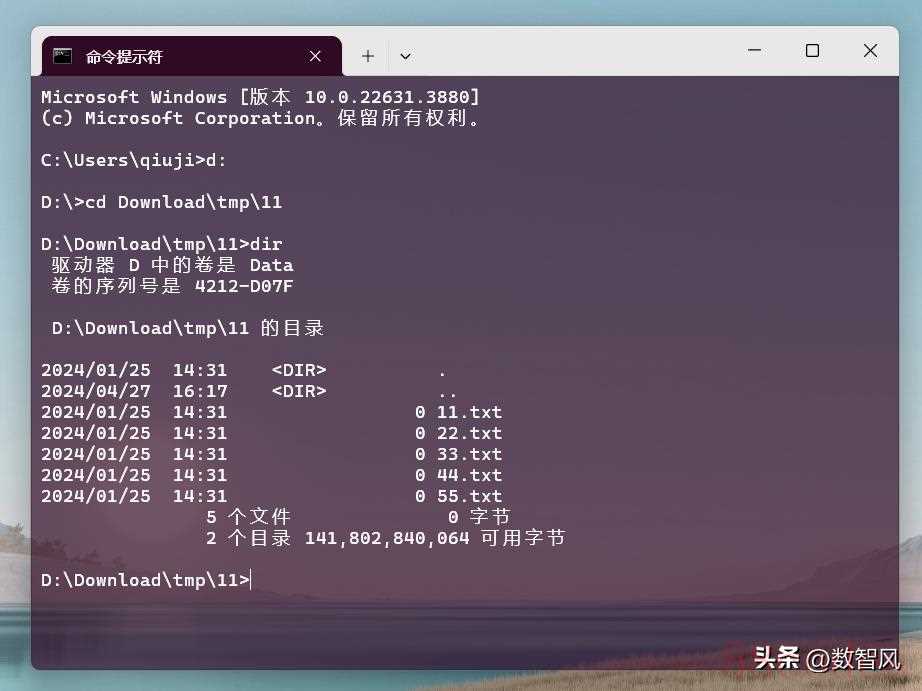Click the file name 55.txt
Image resolution: width=922 pixels, height=691 pixels.
tap(469, 496)
